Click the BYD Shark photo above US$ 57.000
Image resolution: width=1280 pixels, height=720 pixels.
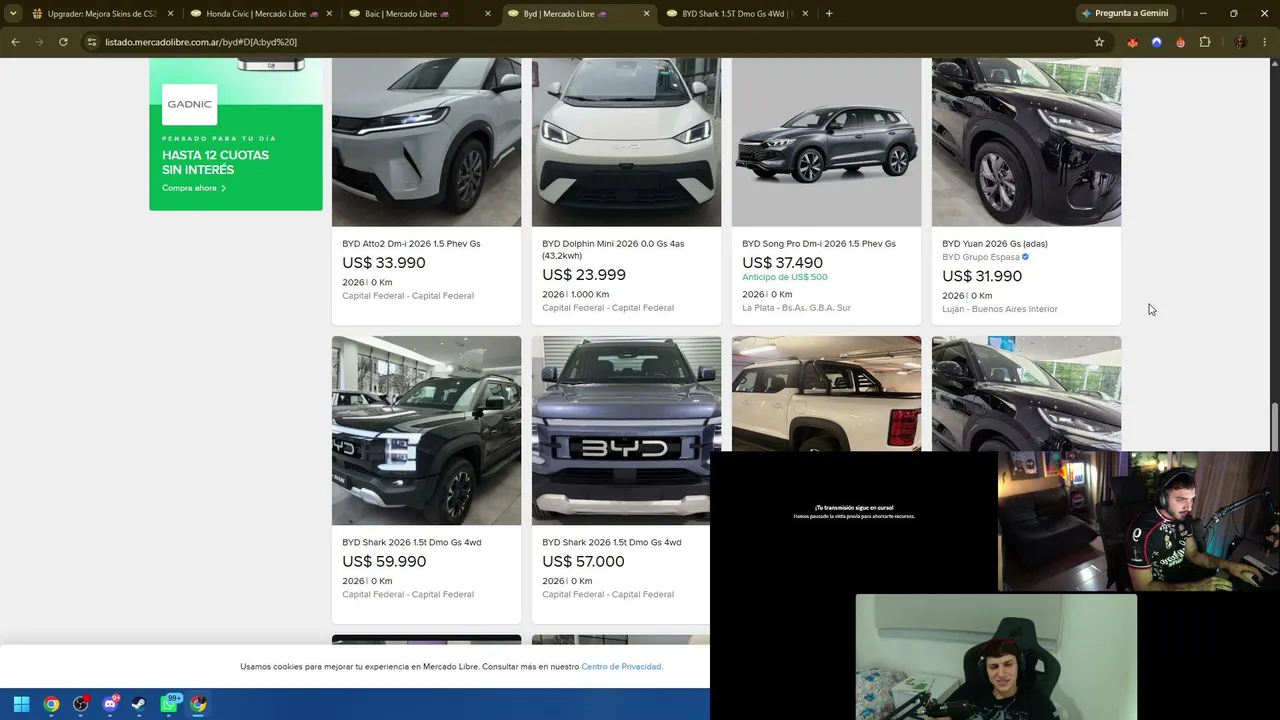click(626, 430)
